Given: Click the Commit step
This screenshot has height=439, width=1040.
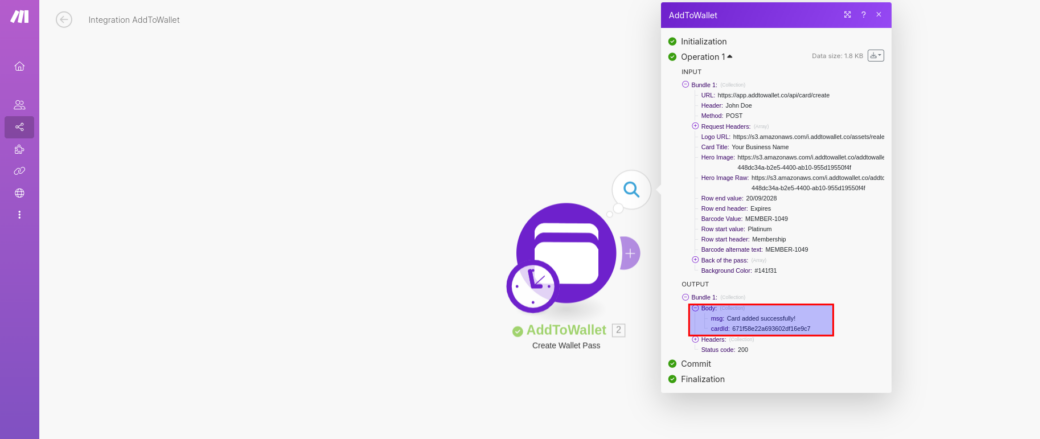Looking at the screenshot, I should tap(696, 363).
